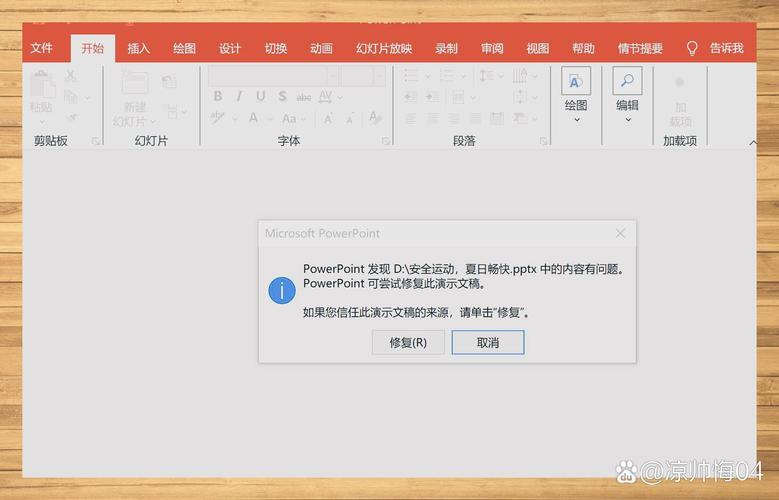779x500 pixels.
Task: Click the decrease font size icon
Action: point(350,119)
